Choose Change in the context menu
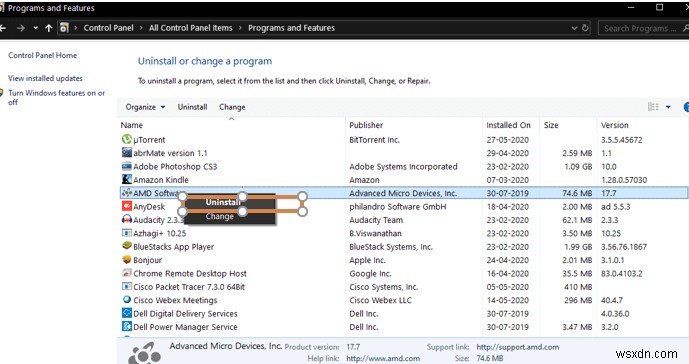 [220, 216]
